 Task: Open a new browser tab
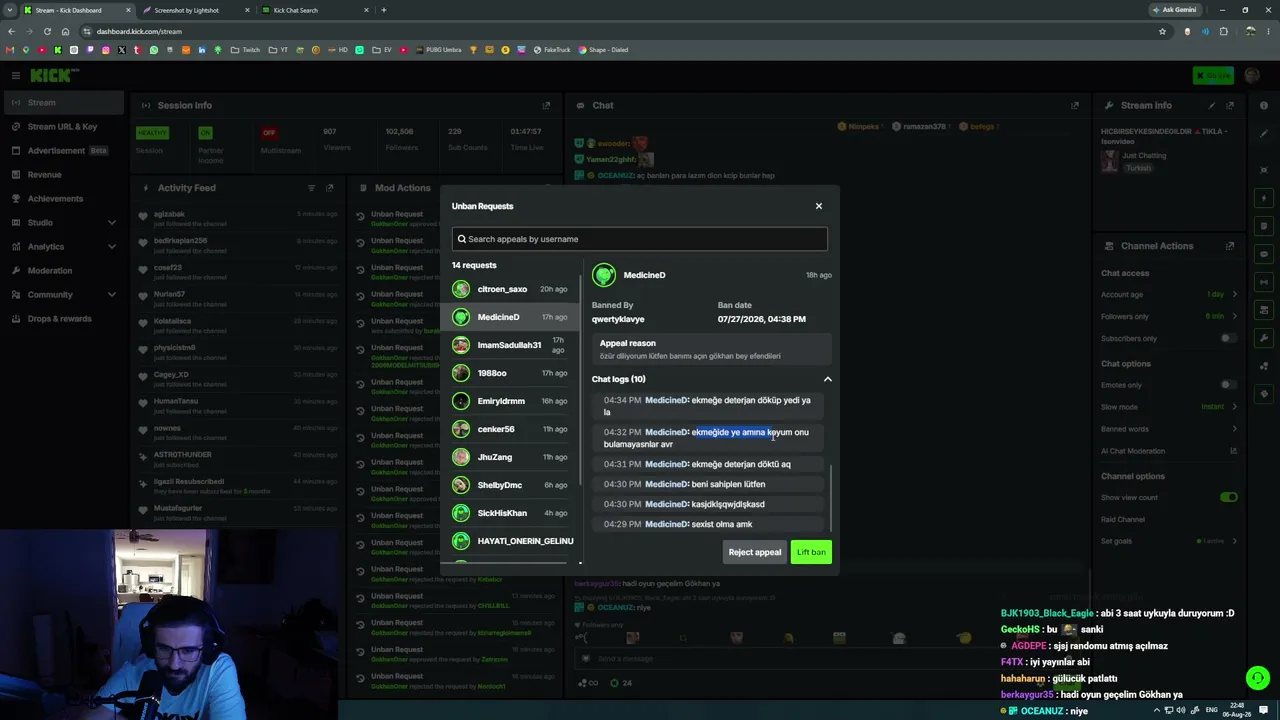pyautogui.click(x=384, y=10)
